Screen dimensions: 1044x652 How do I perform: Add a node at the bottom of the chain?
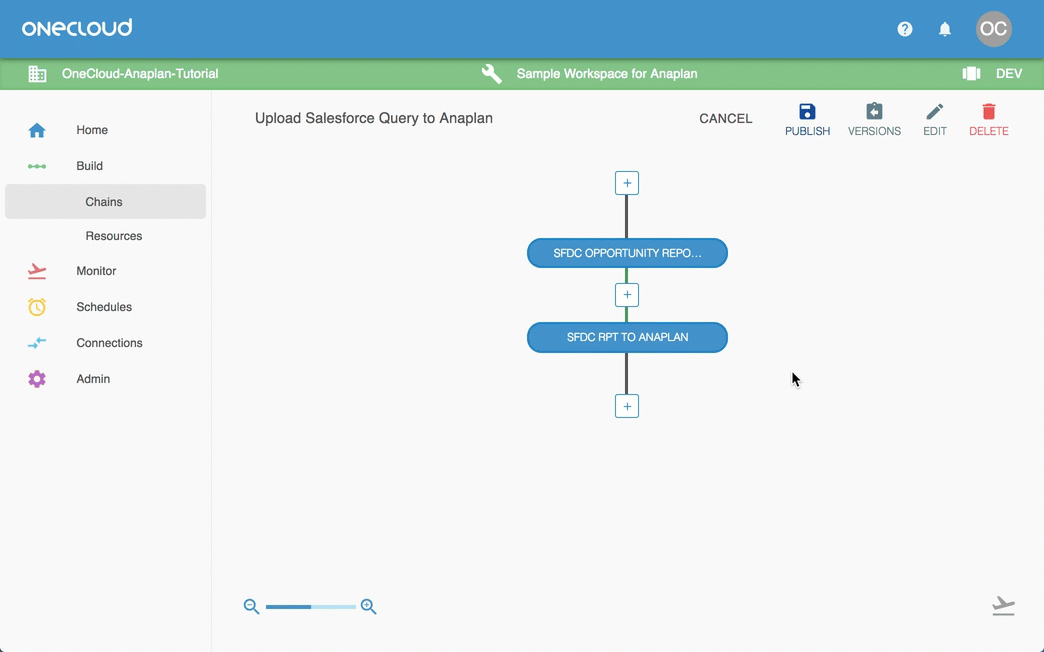[x=627, y=406]
